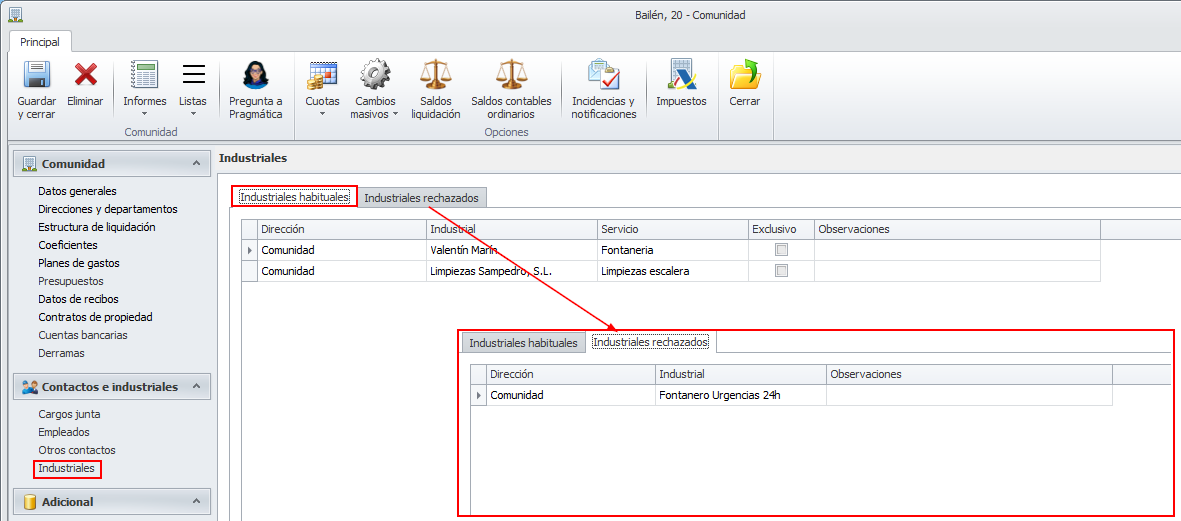
Task: Click the Guardar y cerrar floppy disk icon
Action: click(36, 75)
